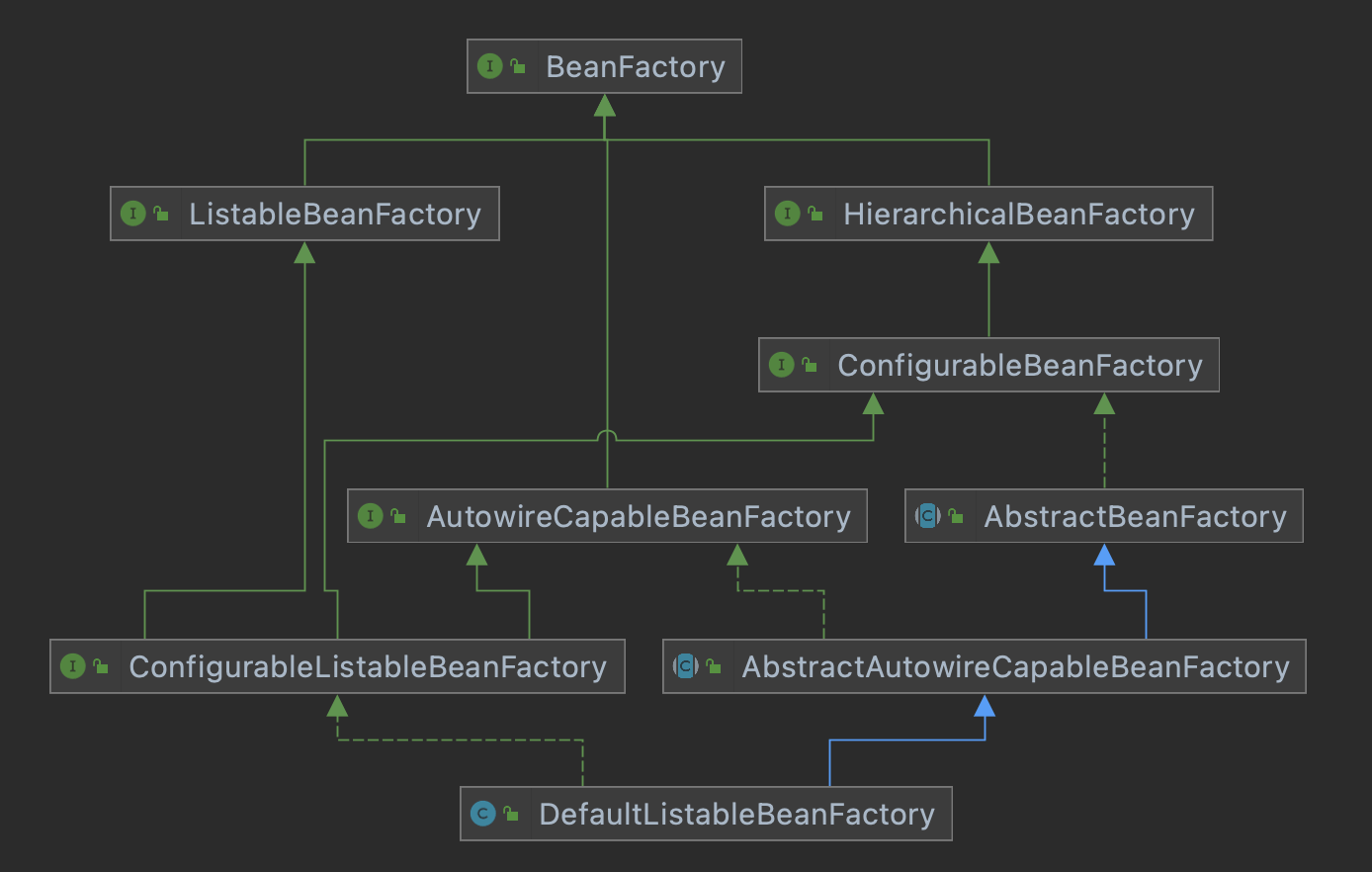
Task: Select the HierarchicalBeanFactory node label
Action: pyautogui.click(x=1019, y=214)
